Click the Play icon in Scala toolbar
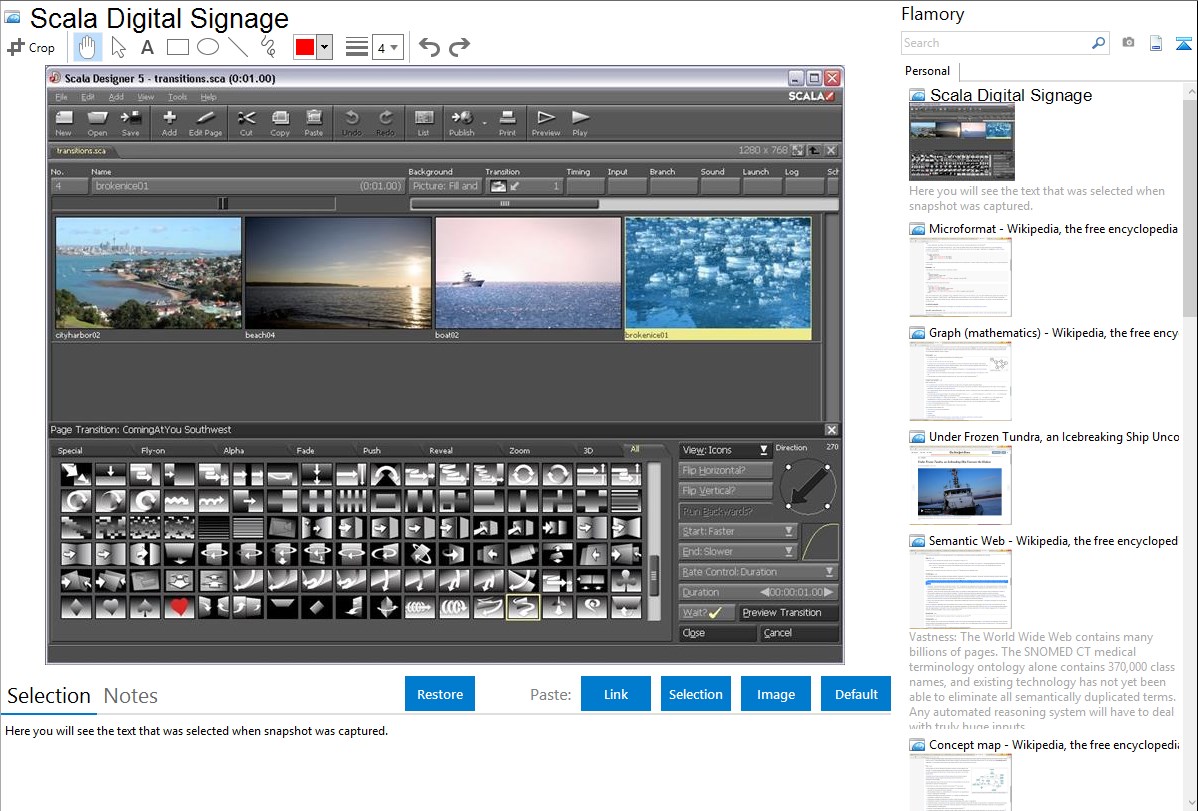 [x=580, y=123]
